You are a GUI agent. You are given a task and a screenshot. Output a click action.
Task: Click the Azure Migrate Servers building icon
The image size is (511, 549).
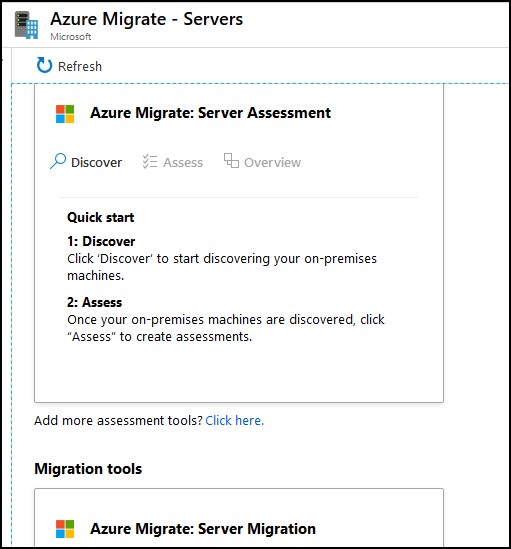coord(26,25)
